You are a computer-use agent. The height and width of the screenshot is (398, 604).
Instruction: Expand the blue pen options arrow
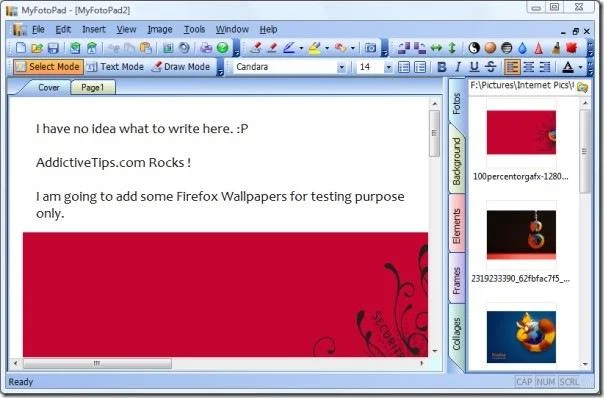[301, 48]
